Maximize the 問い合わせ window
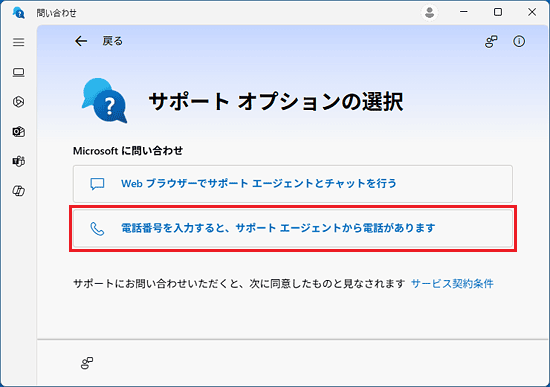 [x=498, y=12]
